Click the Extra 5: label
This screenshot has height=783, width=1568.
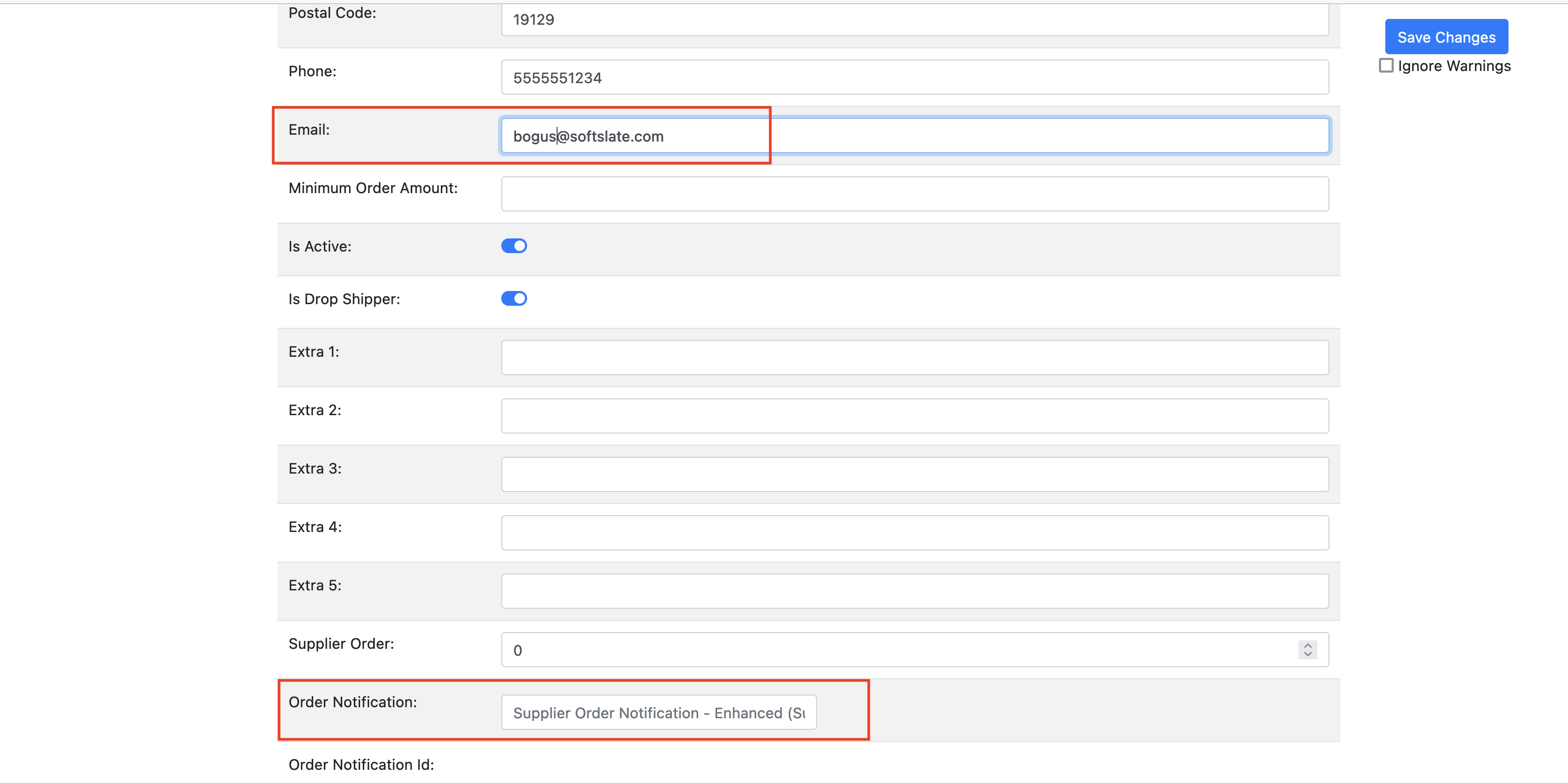[x=315, y=585]
